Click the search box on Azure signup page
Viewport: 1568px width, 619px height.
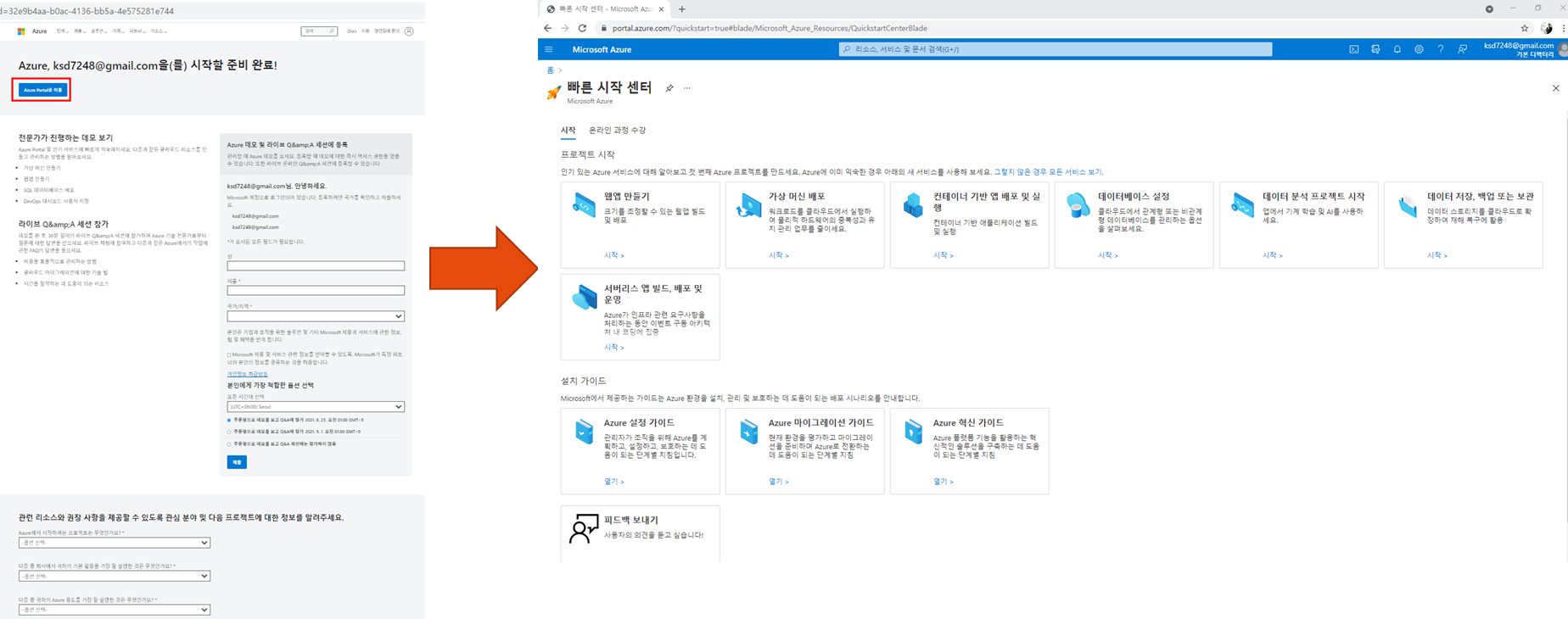tap(319, 31)
